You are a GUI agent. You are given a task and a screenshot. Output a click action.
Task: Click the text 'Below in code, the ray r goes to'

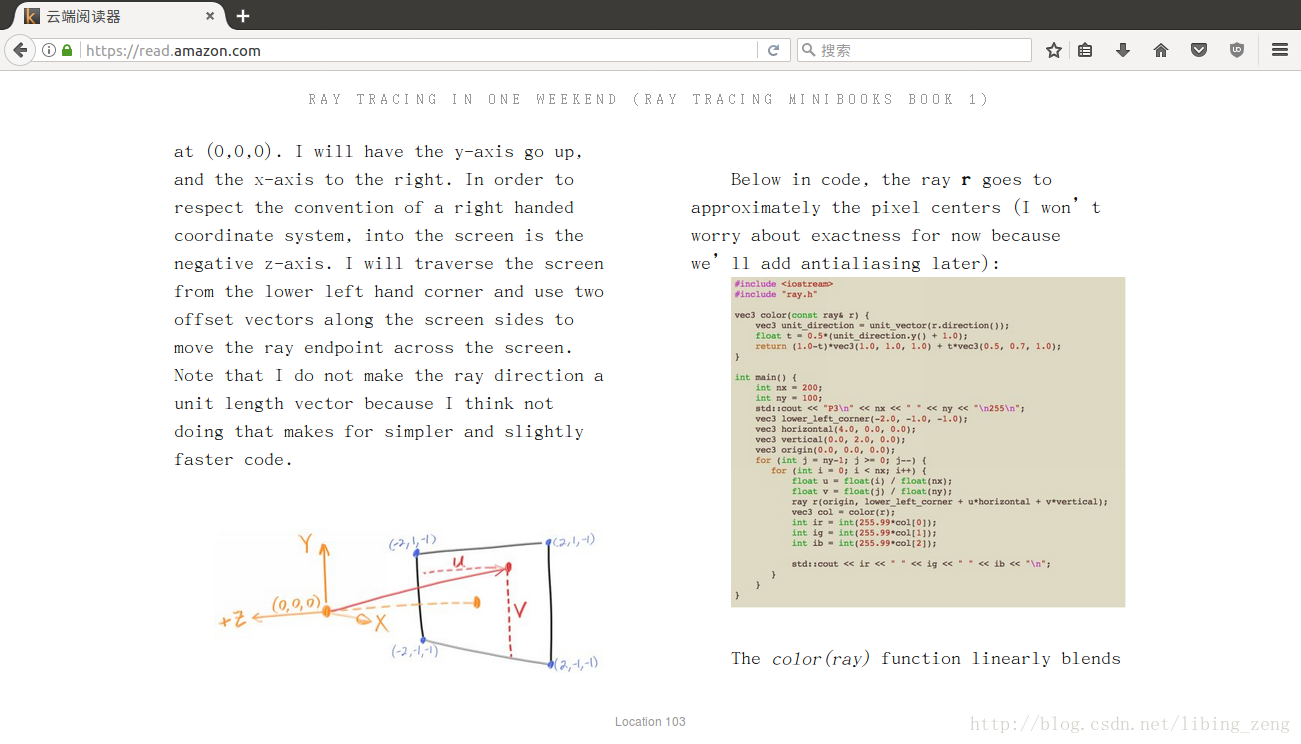point(891,180)
